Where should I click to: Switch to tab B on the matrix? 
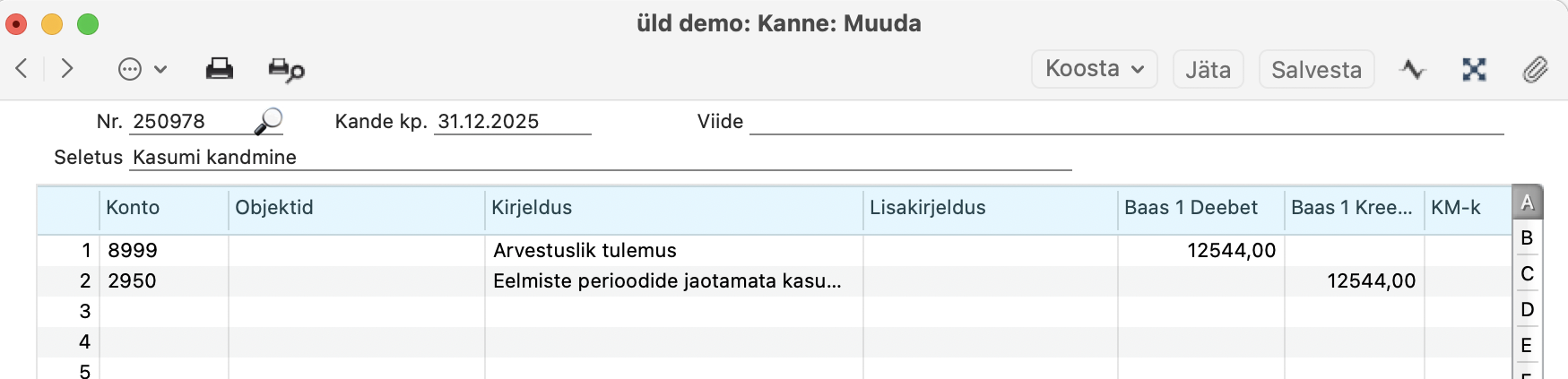pos(1527,238)
